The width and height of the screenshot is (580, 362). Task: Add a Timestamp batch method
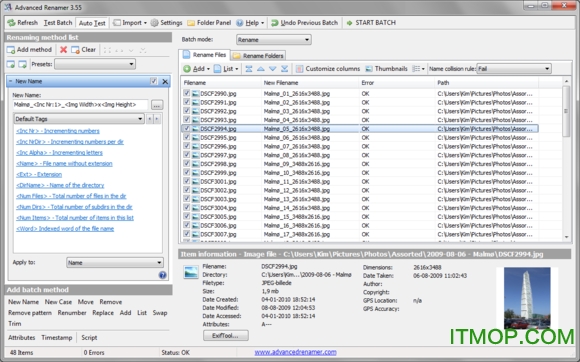57,338
